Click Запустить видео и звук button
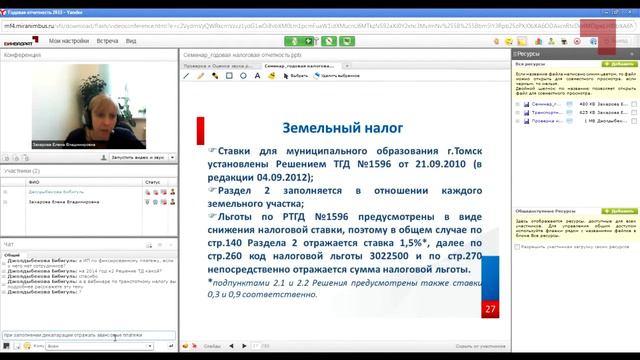This screenshot has height=360, width=640. point(138,158)
